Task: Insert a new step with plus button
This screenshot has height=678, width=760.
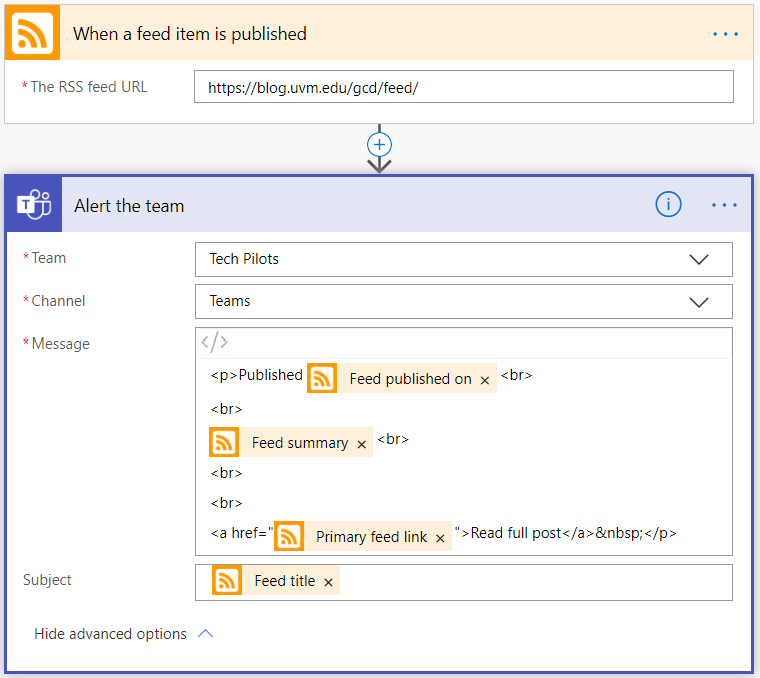Action: click(x=379, y=143)
